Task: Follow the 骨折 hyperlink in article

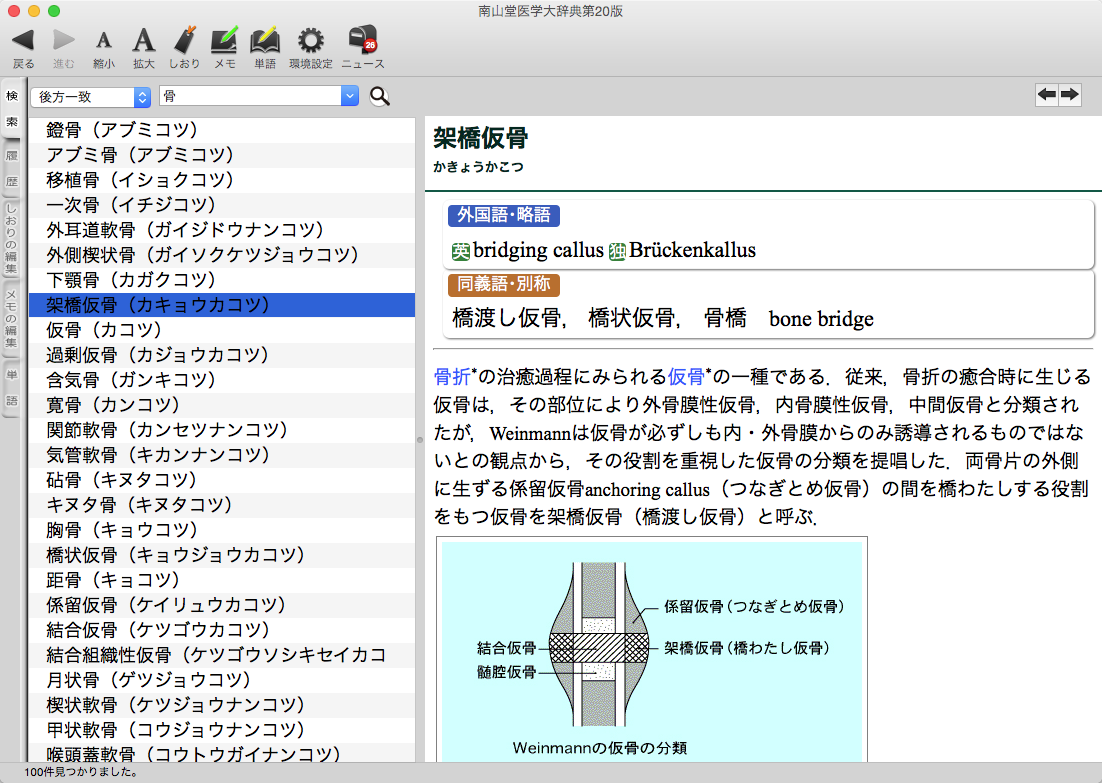Action: pyautogui.click(x=451, y=377)
